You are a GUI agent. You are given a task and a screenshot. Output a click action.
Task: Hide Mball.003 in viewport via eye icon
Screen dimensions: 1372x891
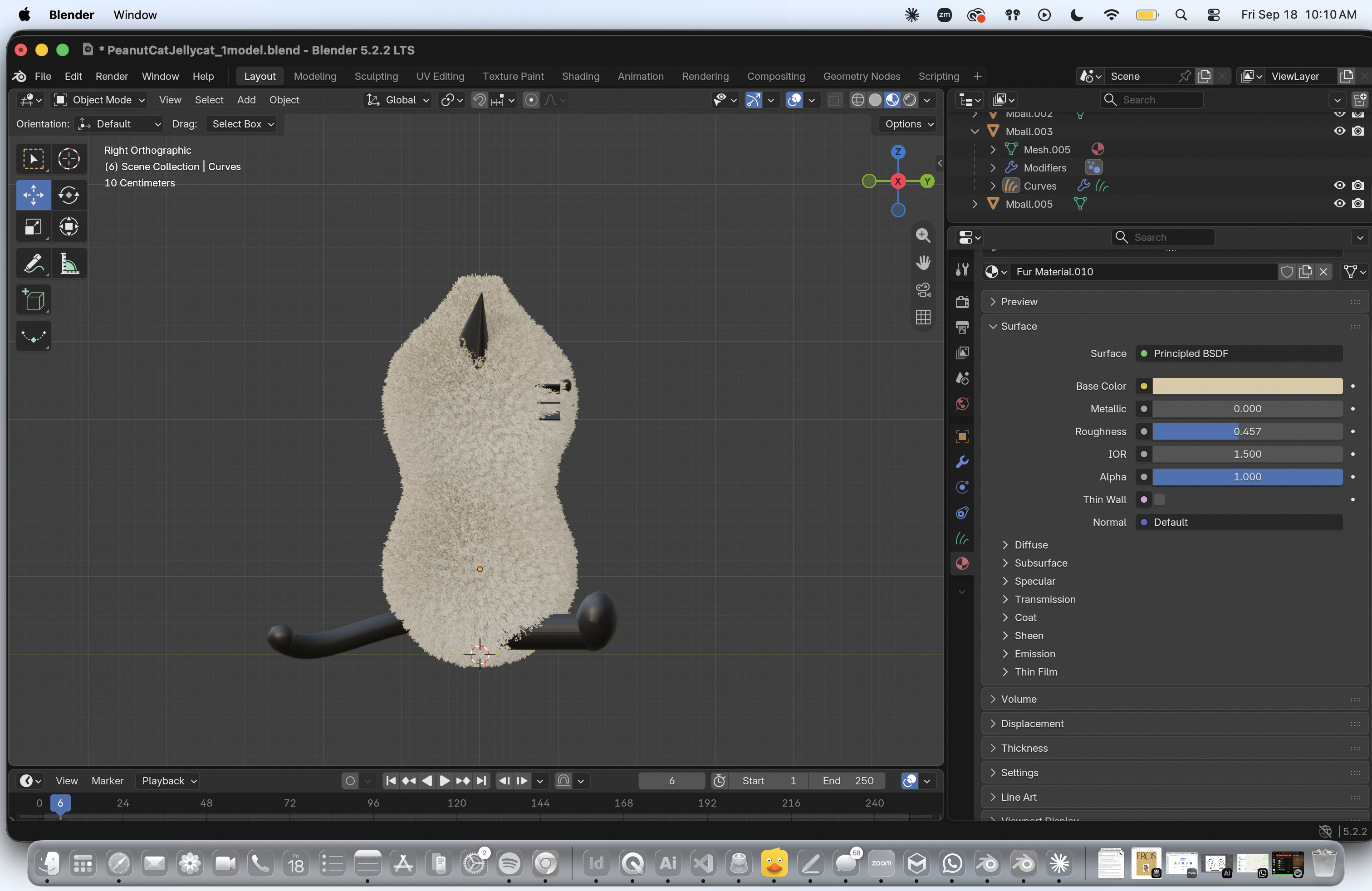(x=1339, y=131)
